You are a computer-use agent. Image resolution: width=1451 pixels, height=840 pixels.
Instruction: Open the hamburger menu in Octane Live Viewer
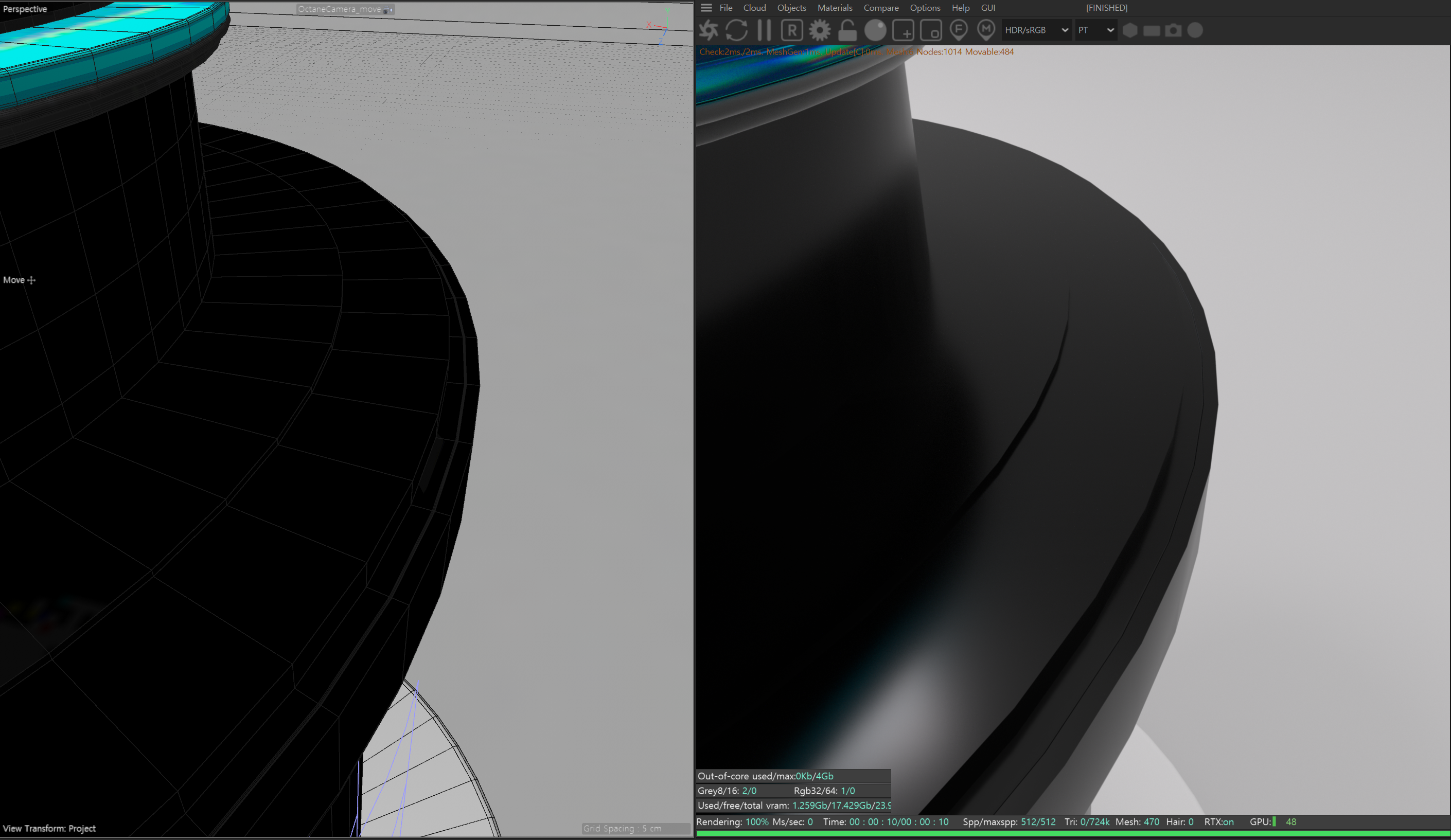[706, 8]
